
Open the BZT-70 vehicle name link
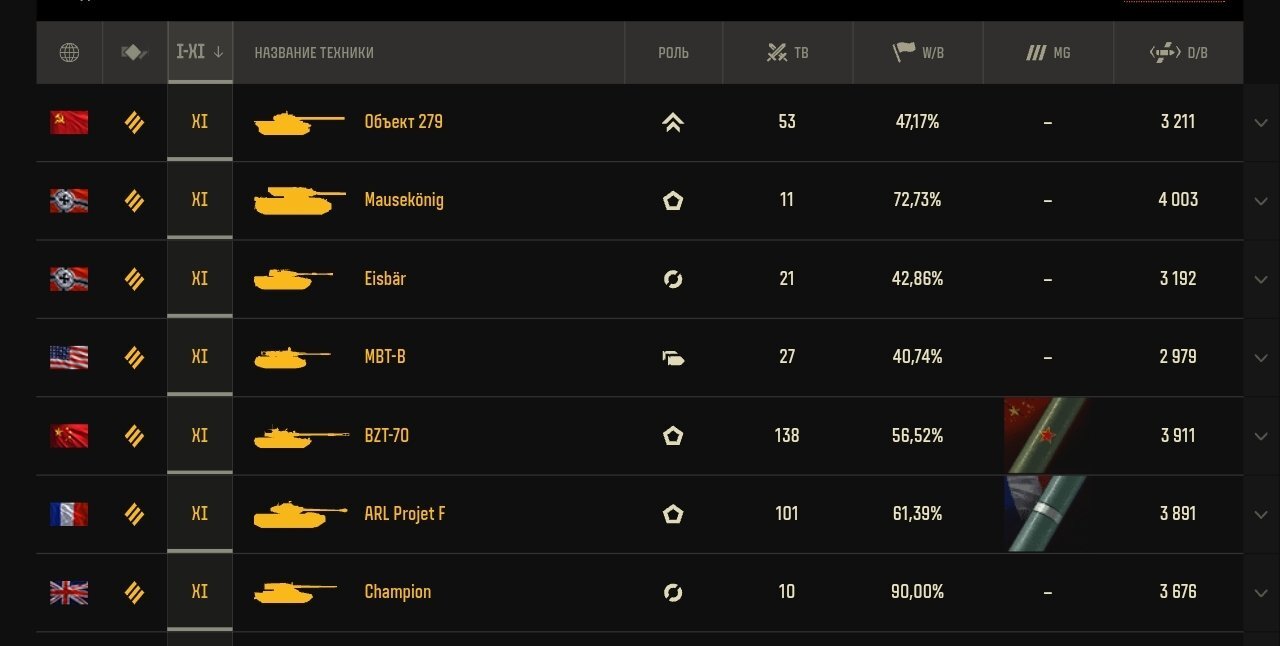pyautogui.click(x=386, y=435)
